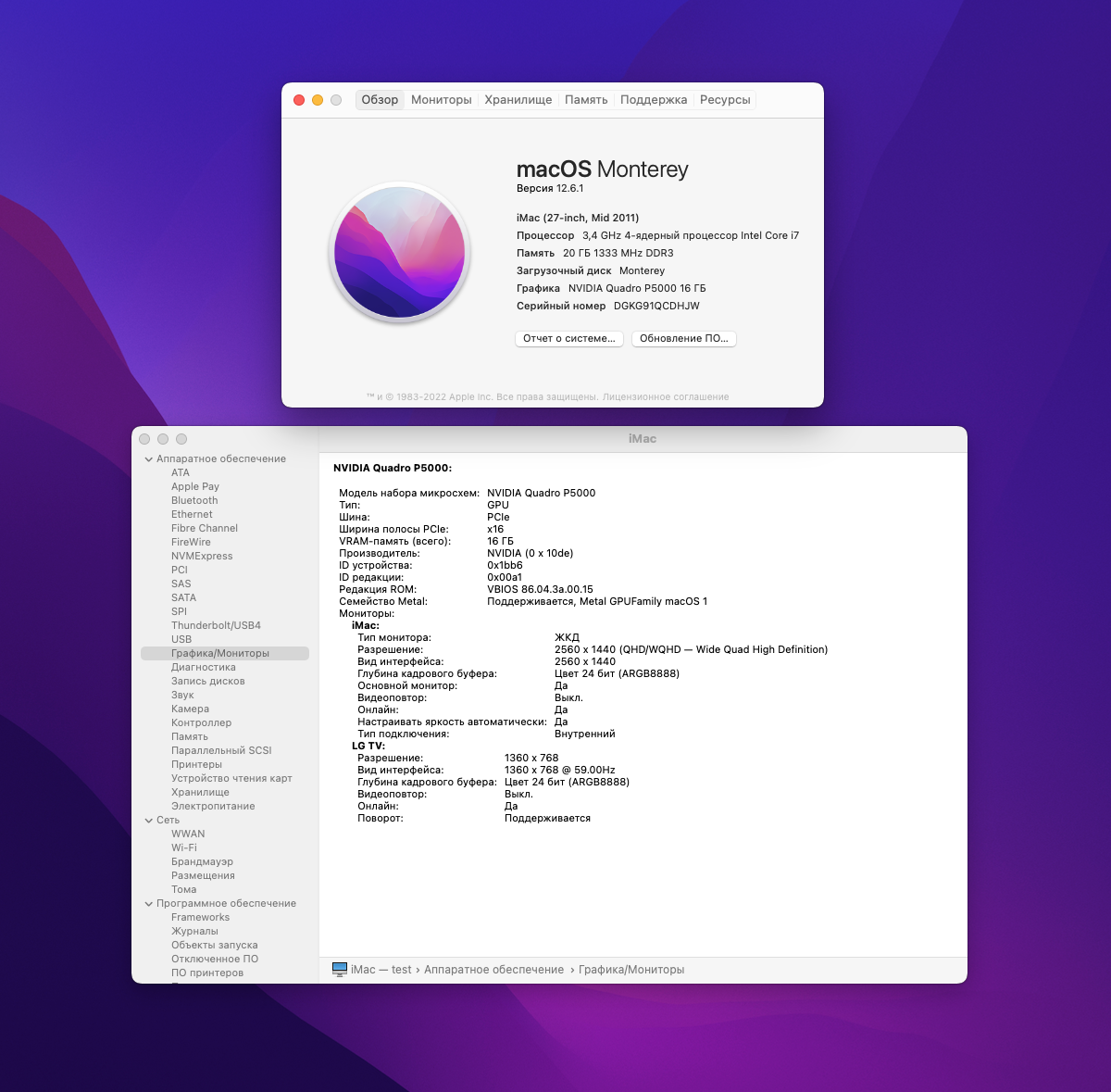The height and width of the screenshot is (1092, 1111).
Task: Select Thunderbolt/USB4 in the sidebar
Action: [216, 626]
